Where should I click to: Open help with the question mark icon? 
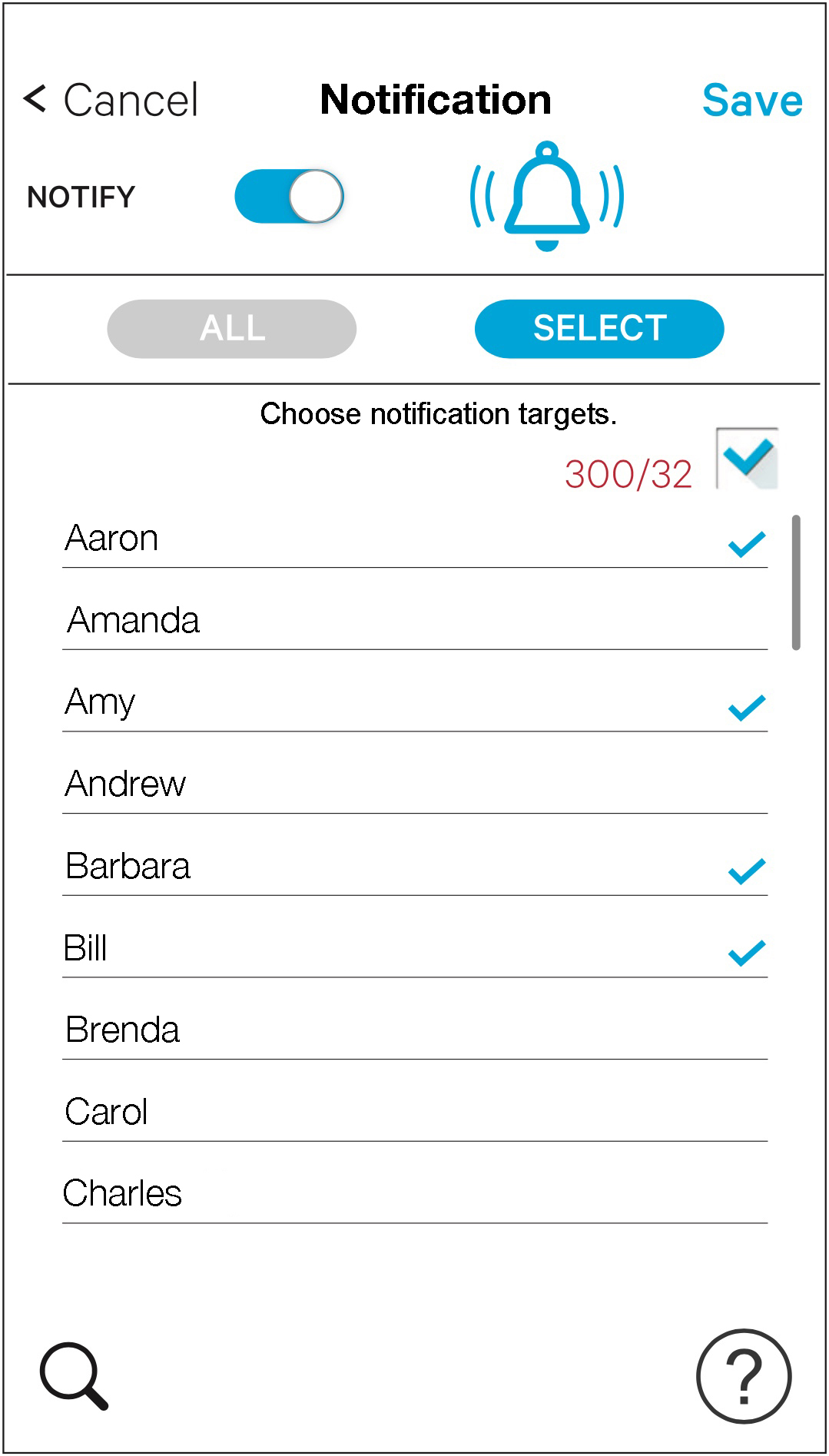(743, 1376)
